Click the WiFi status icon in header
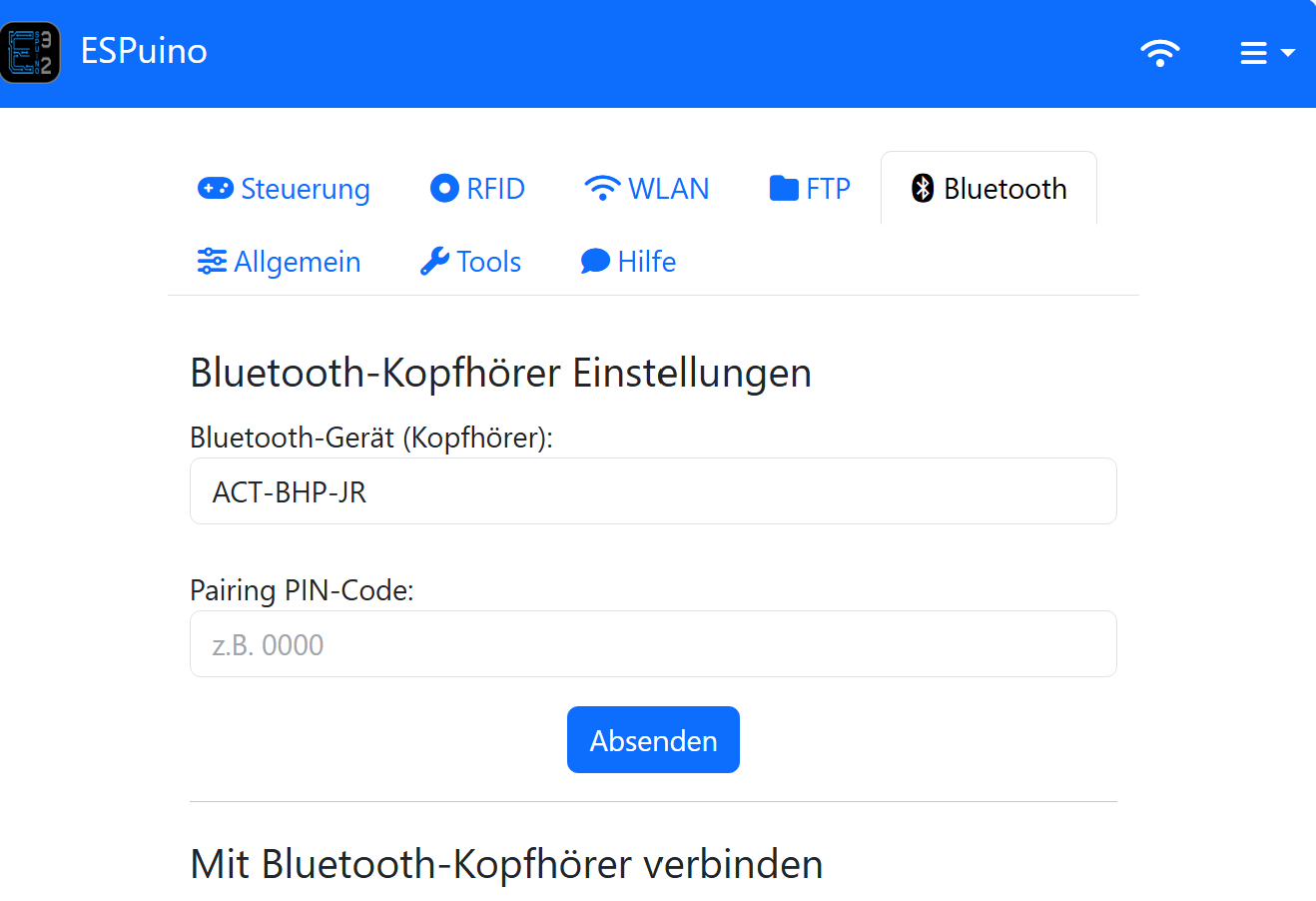This screenshot has width=1316, height=901. click(x=1159, y=52)
